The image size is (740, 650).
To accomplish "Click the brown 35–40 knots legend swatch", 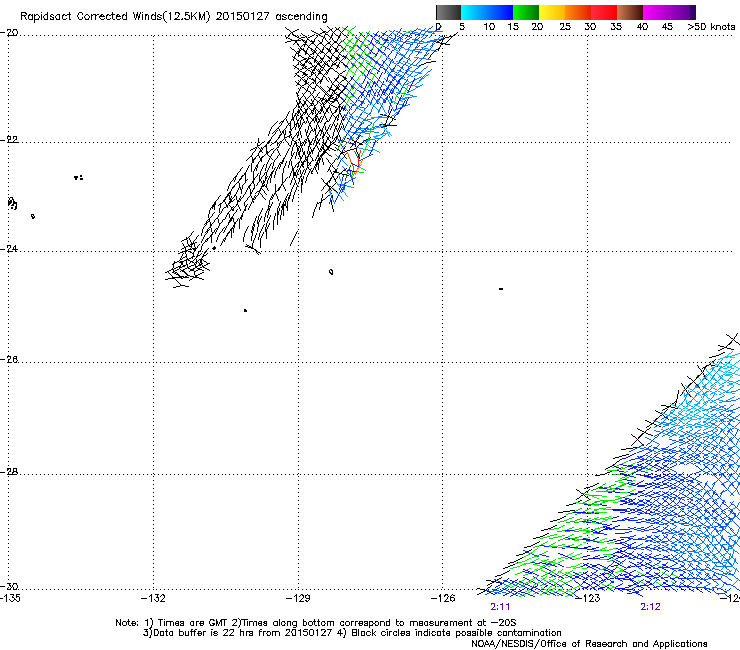I will pos(630,12).
